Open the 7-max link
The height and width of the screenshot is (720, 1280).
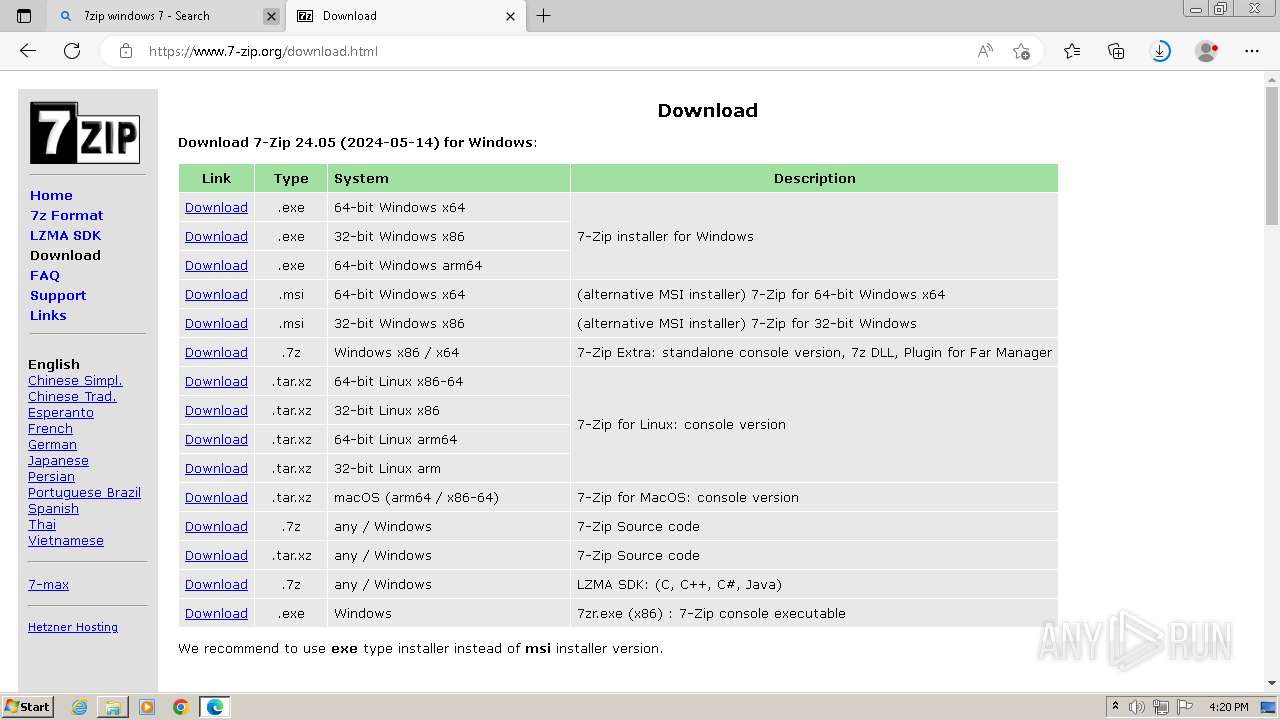pos(48,584)
